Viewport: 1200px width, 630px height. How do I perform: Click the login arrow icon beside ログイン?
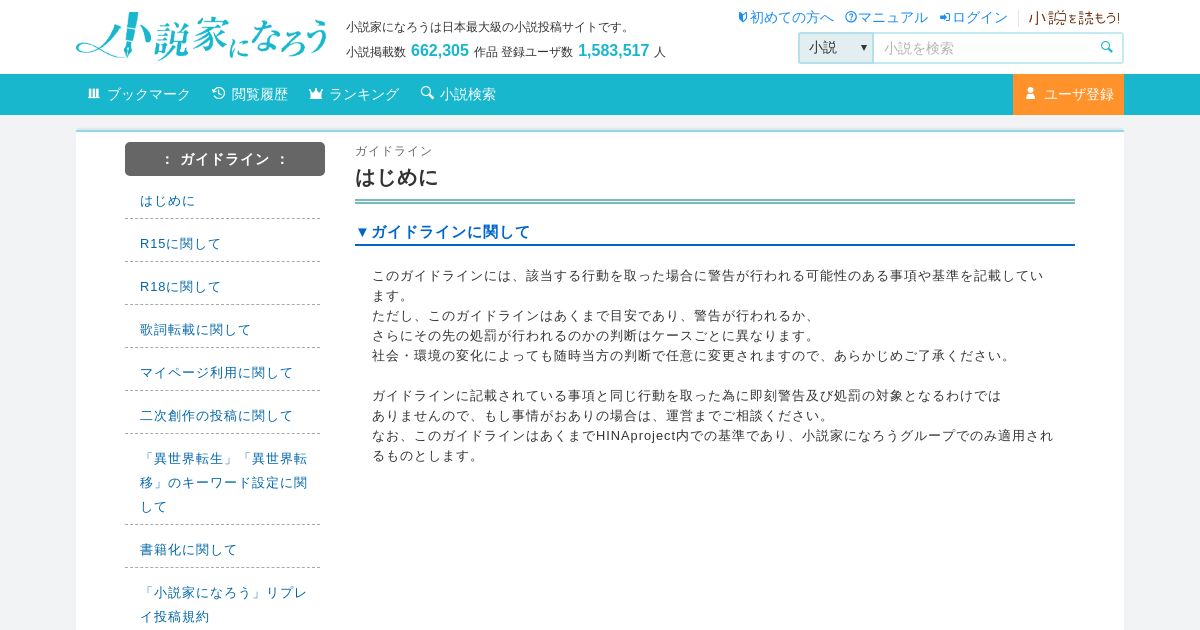(x=945, y=17)
